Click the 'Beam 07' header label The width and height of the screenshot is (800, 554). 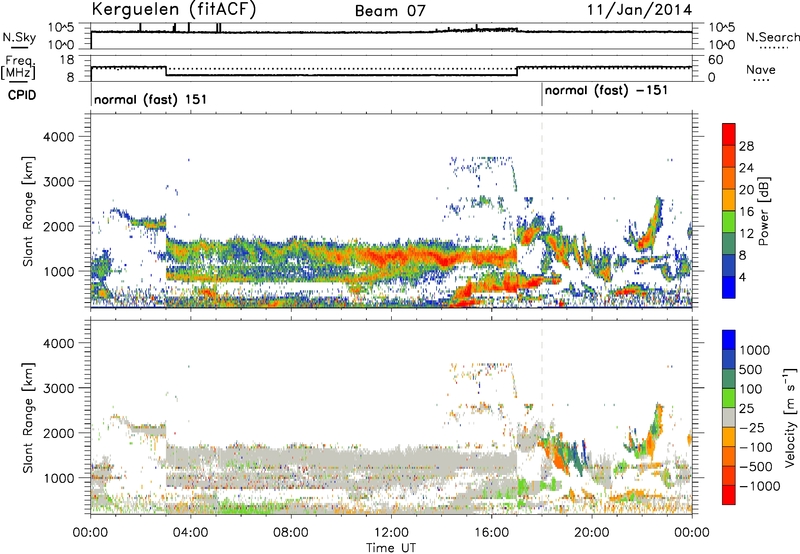(390, 11)
